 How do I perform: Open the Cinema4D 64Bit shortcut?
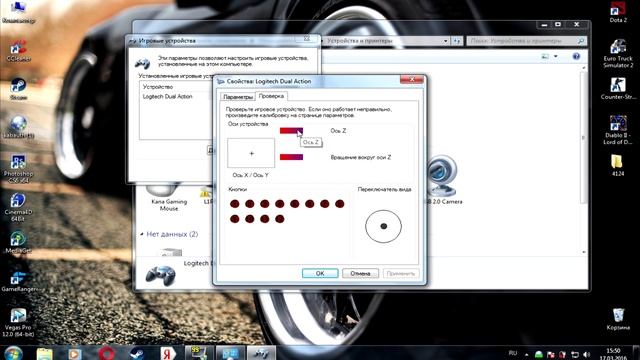[x=18, y=207]
